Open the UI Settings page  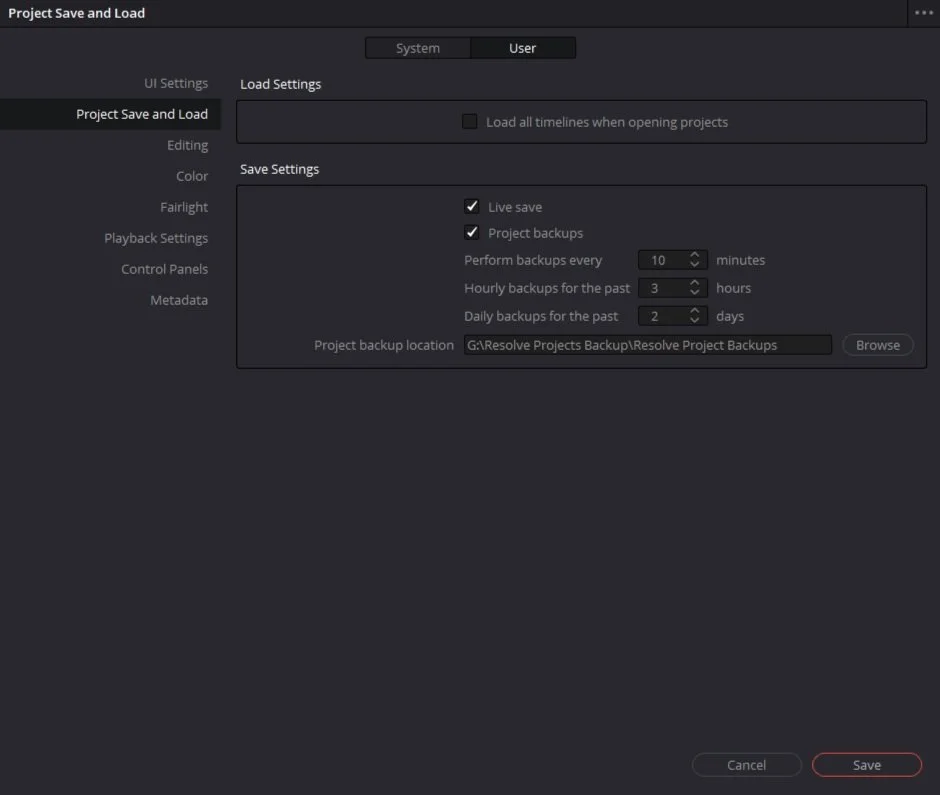tap(176, 82)
